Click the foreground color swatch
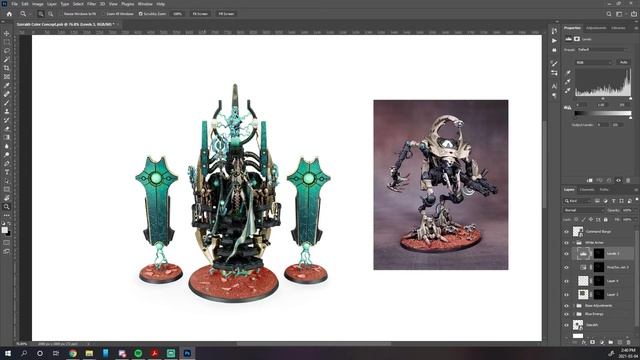640x360 pixels. pos(4,230)
